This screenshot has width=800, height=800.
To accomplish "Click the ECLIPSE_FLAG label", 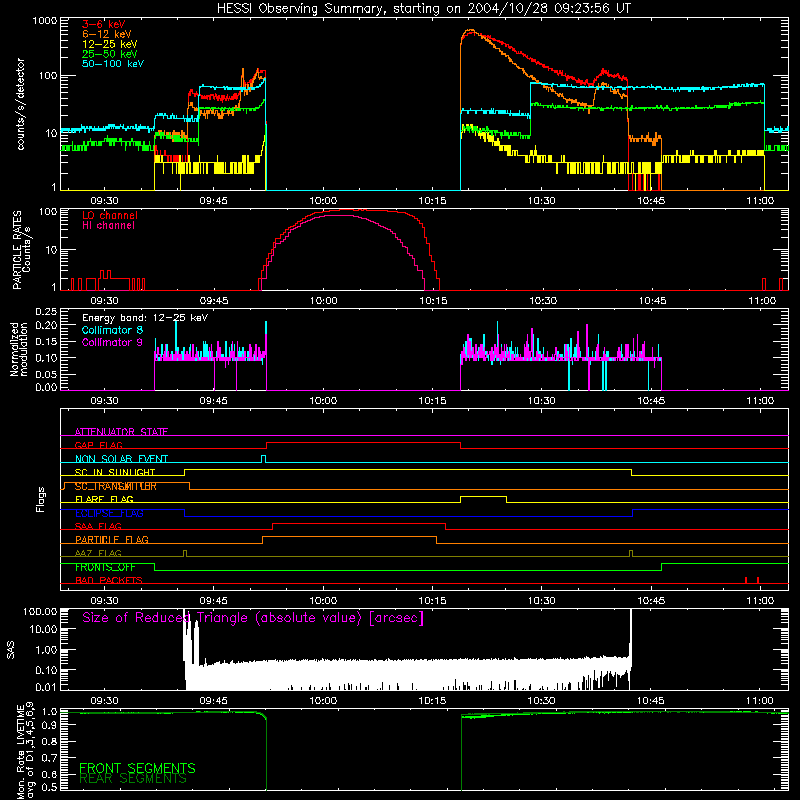I will (109, 513).
